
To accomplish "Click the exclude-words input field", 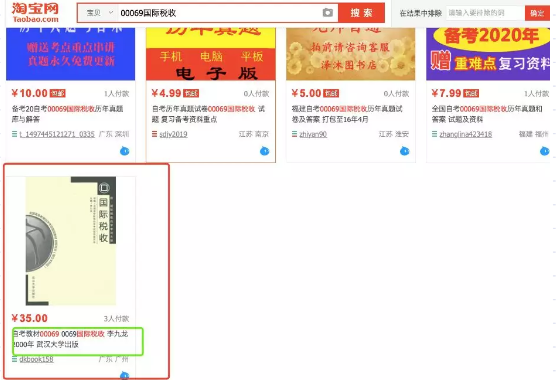I will pos(485,13).
